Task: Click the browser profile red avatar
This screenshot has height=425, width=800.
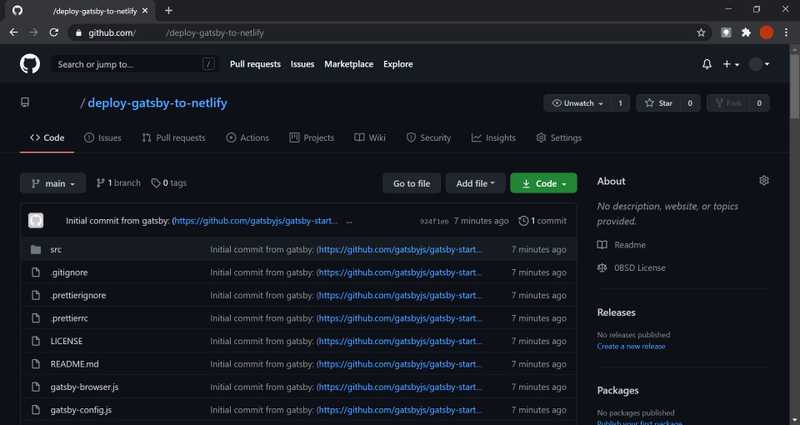Action: (x=766, y=33)
